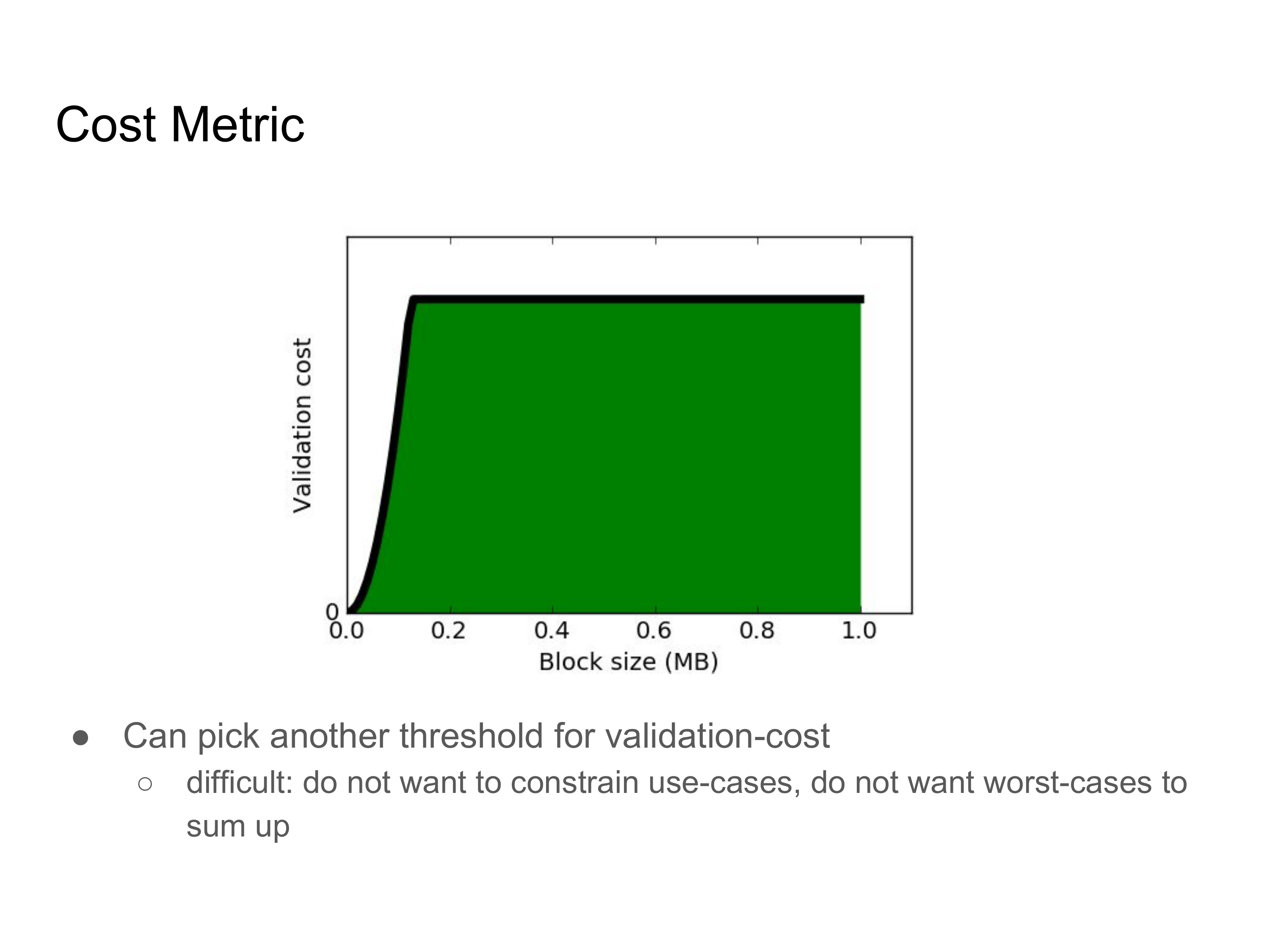Screen dimensions: 1270x952
Task: Click the 0.4 x-axis tick label
Action: click(x=551, y=631)
